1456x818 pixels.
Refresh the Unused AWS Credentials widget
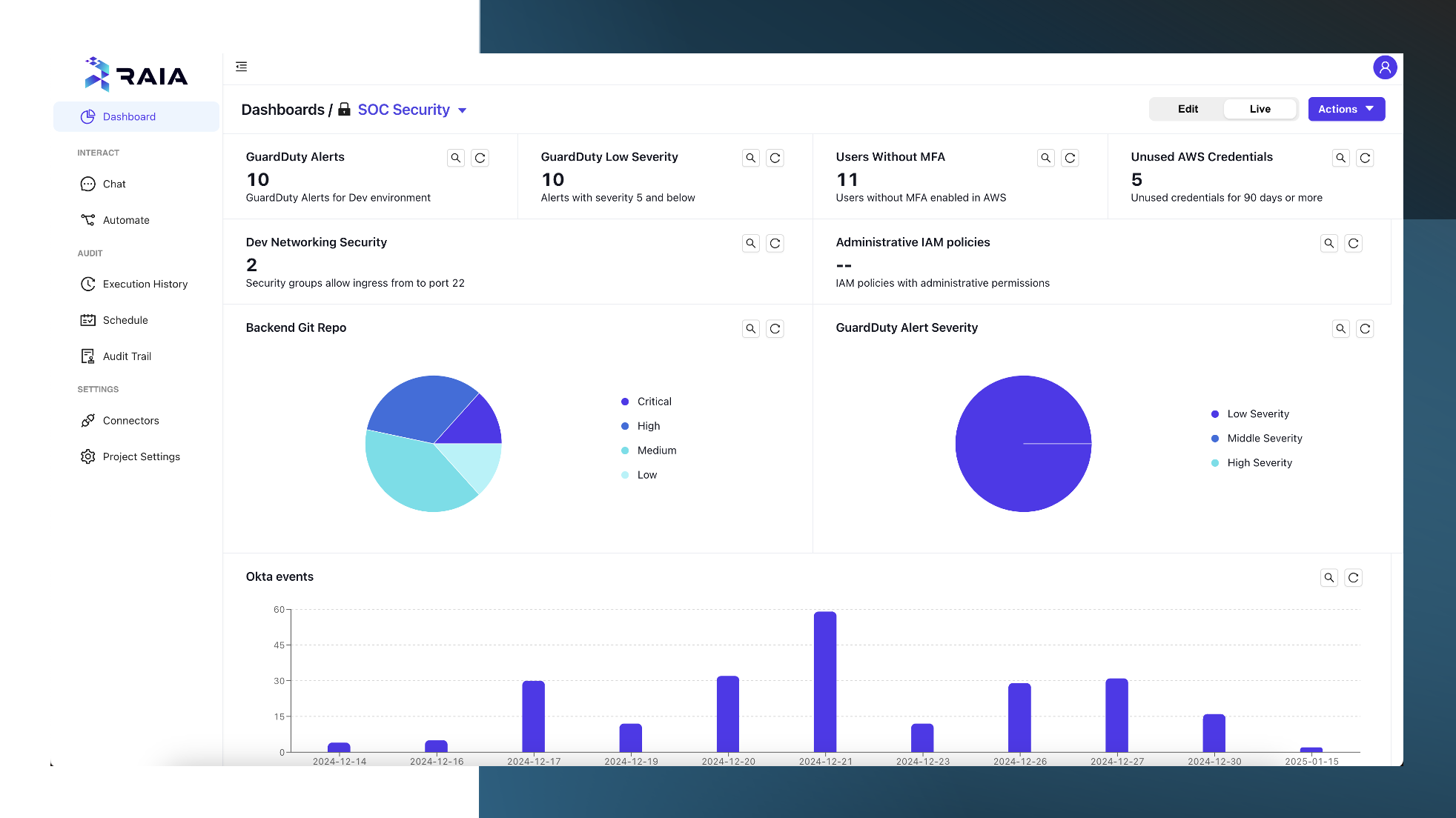click(x=1364, y=158)
